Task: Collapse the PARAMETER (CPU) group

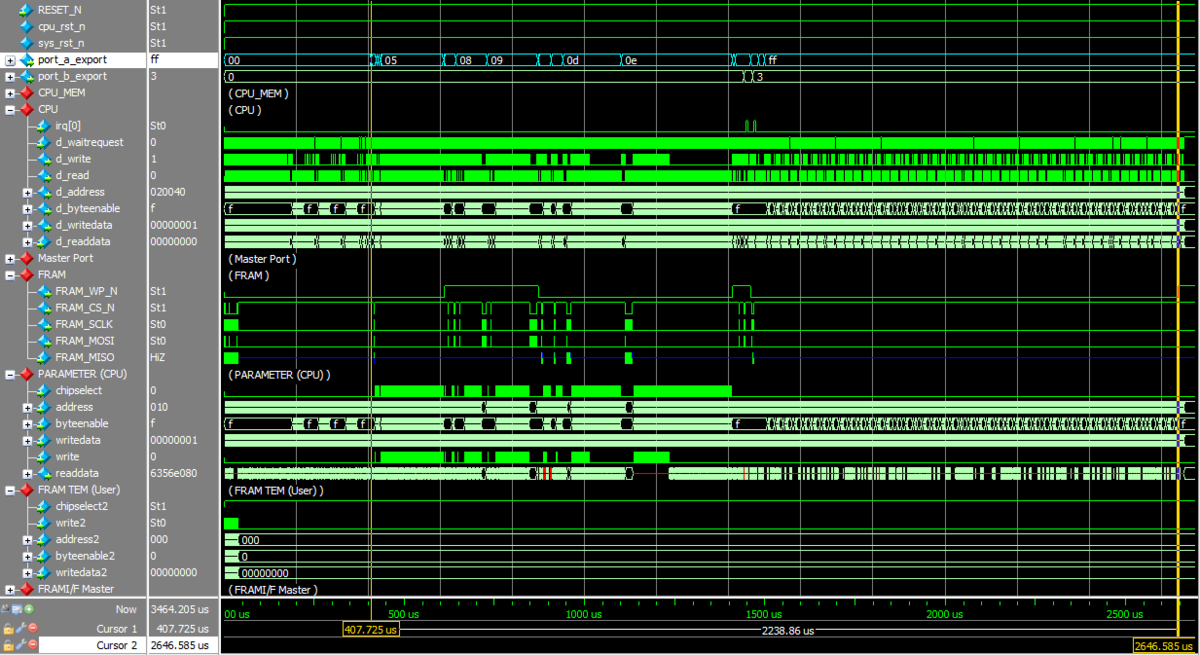Action: pyautogui.click(x=10, y=374)
